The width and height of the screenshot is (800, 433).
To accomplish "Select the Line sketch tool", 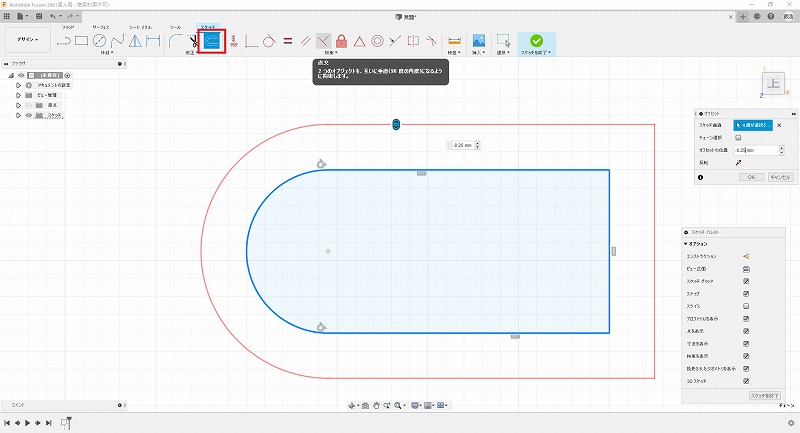I will pos(64,41).
